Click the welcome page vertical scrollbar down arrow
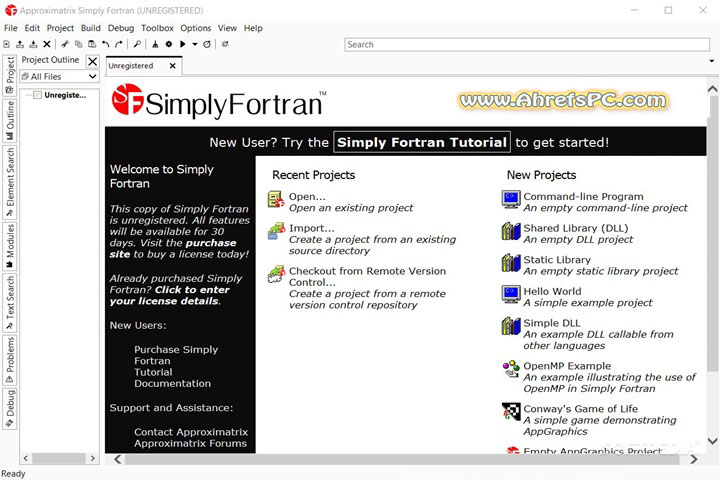Viewport: 720px width, 480px height. coord(712,440)
